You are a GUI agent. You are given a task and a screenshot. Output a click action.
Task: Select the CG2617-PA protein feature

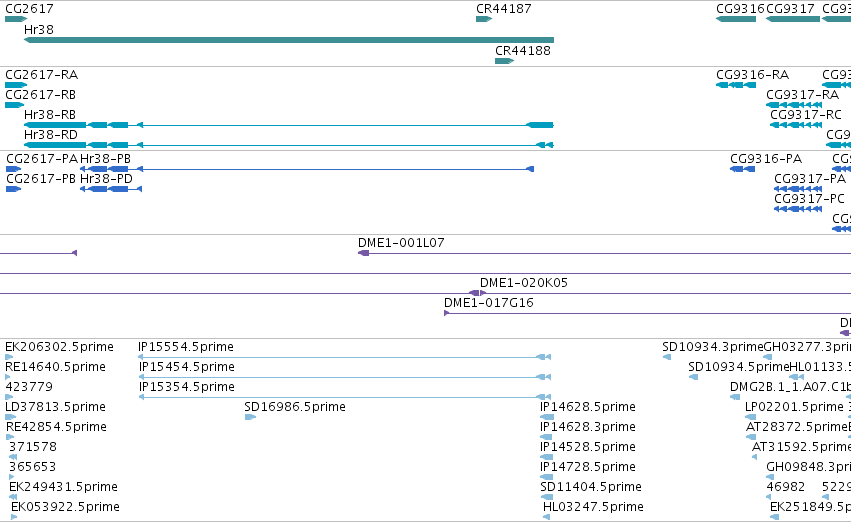pyautogui.click(x=13, y=169)
